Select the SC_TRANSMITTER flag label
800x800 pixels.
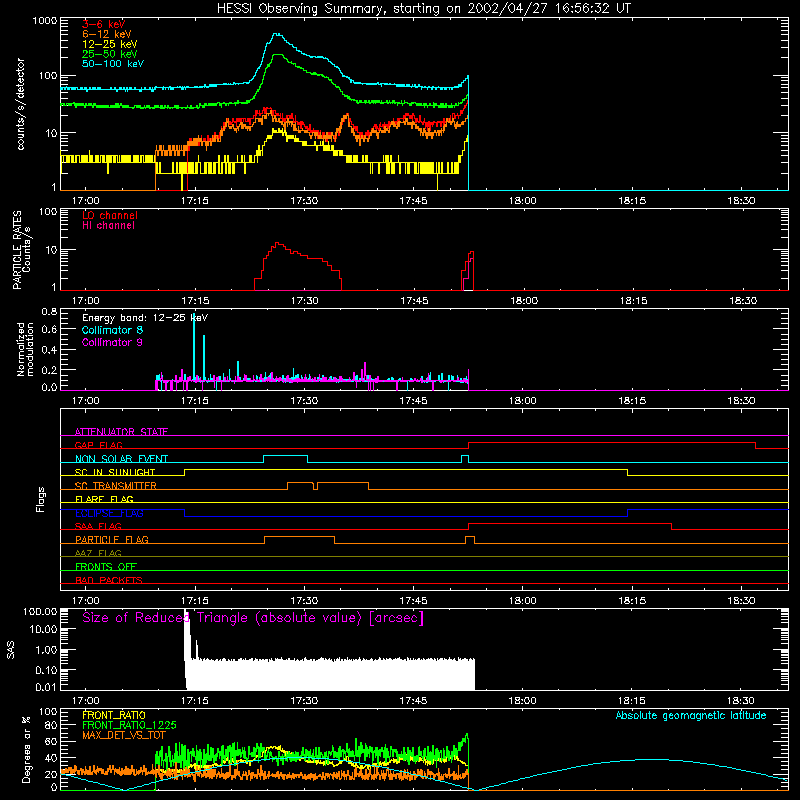115,486
